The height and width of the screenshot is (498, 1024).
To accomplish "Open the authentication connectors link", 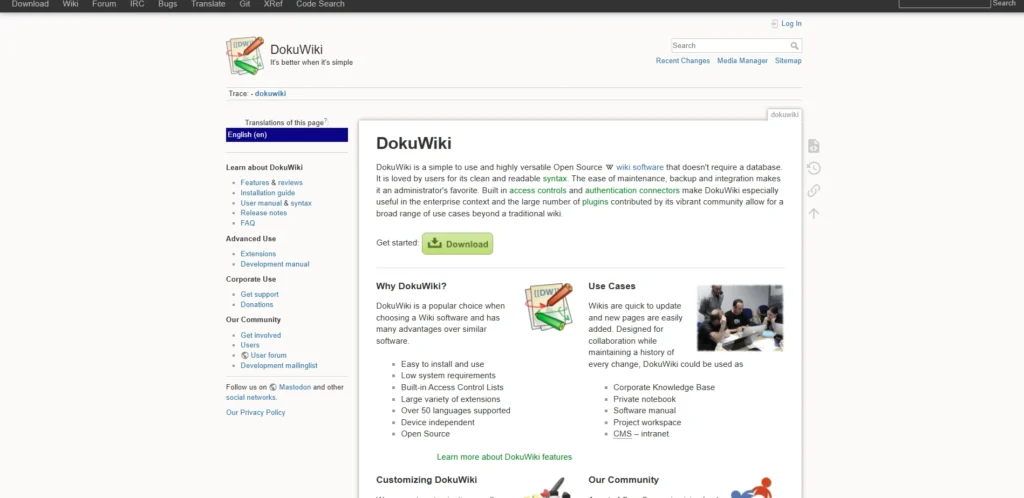I will click(632, 191).
